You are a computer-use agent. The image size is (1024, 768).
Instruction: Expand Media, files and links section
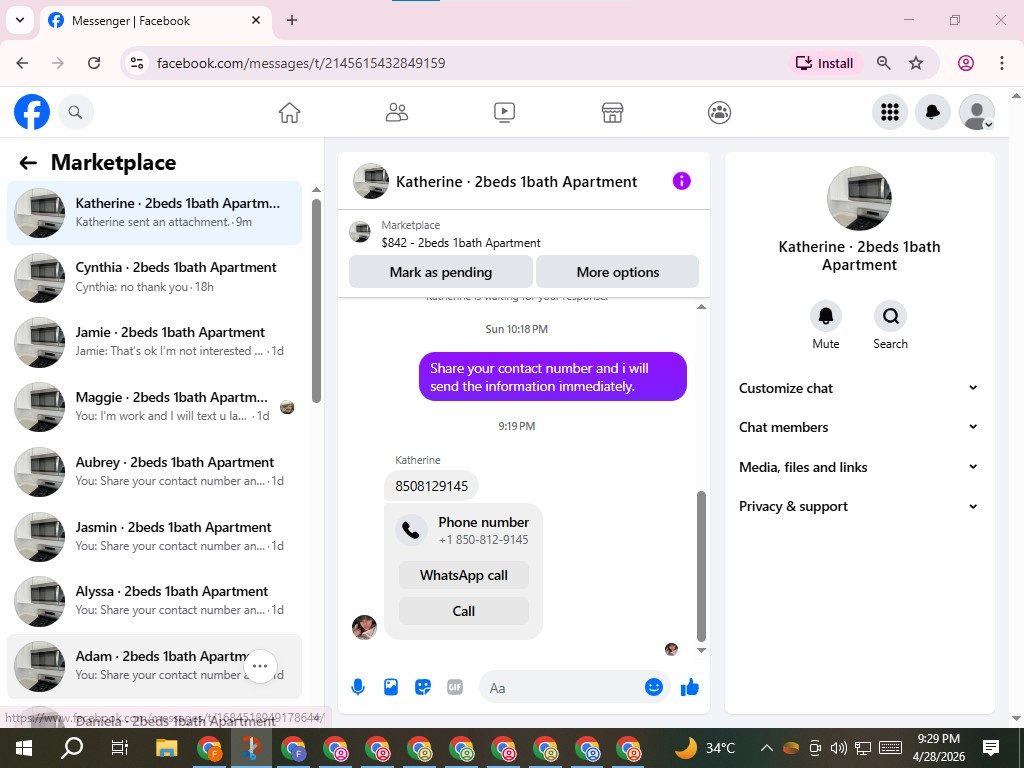858,467
